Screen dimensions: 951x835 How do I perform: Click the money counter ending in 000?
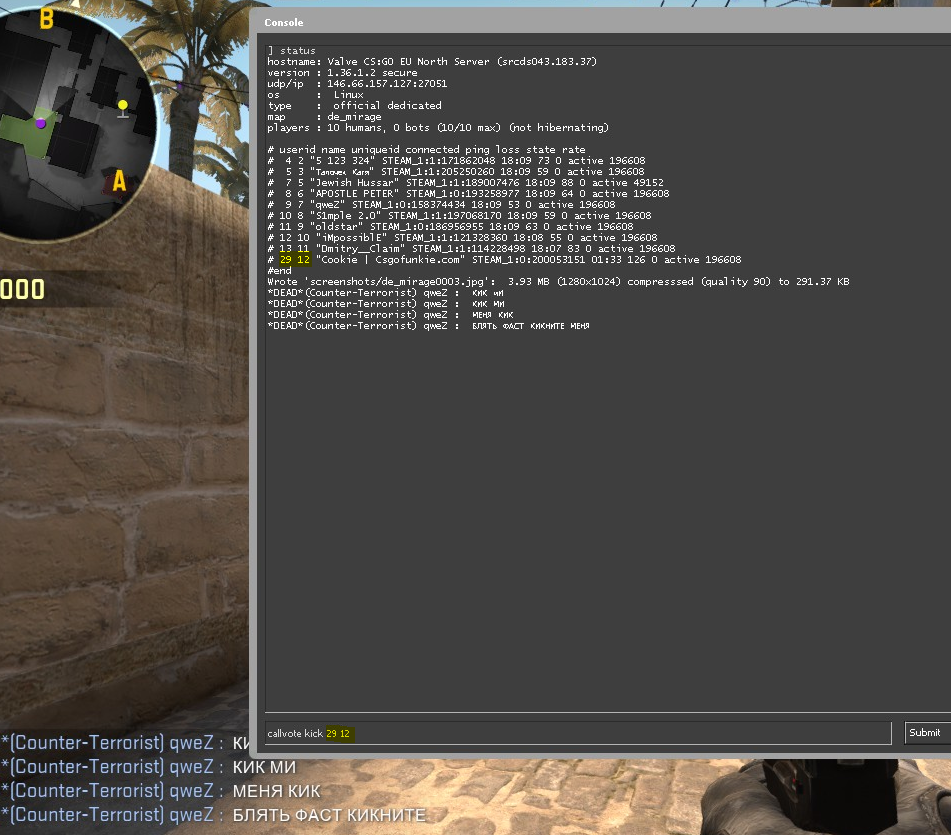[x=22, y=289]
